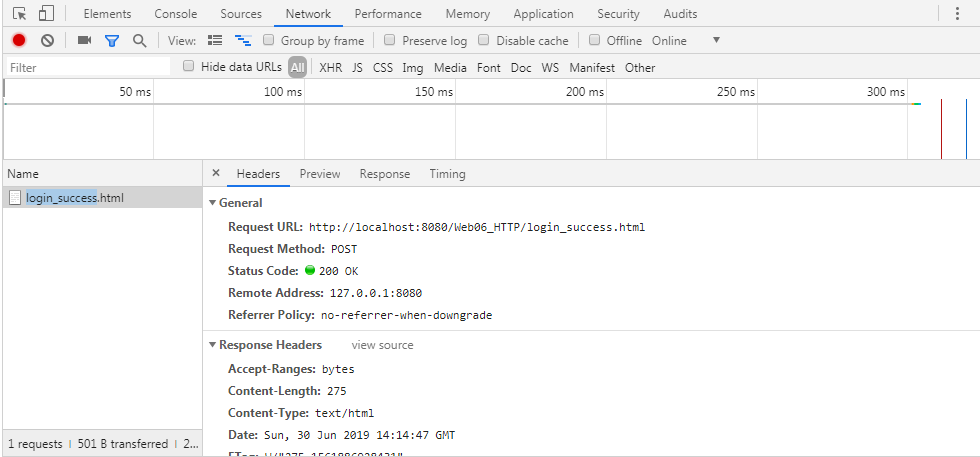This screenshot has width=980, height=457.
Task: Click the Request URL value text
Action: click(x=477, y=227)
